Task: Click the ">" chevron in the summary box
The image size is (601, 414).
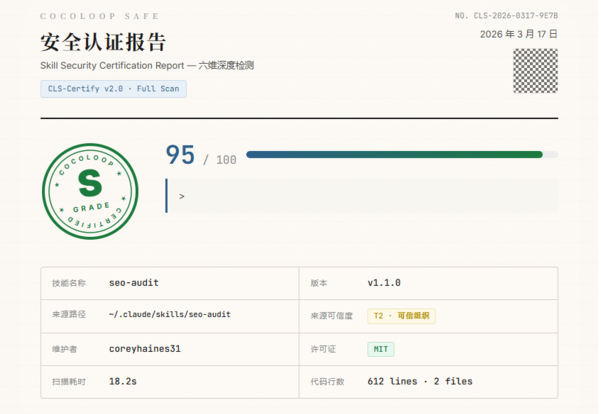Action: 181,196
